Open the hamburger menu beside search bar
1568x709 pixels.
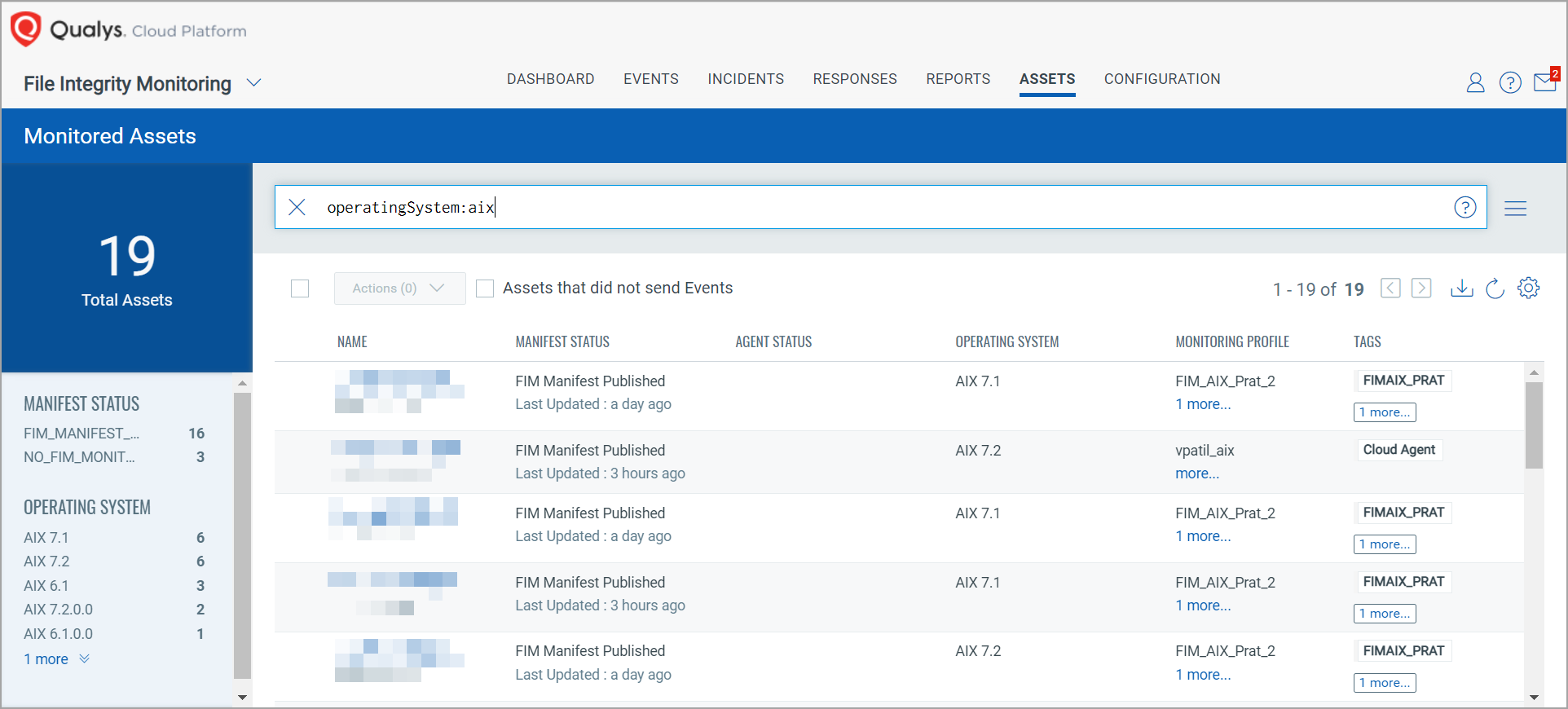[x=1516, y=209]
